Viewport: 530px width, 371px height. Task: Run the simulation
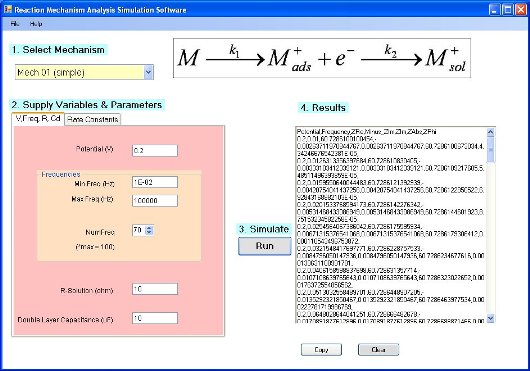[265, 246]
